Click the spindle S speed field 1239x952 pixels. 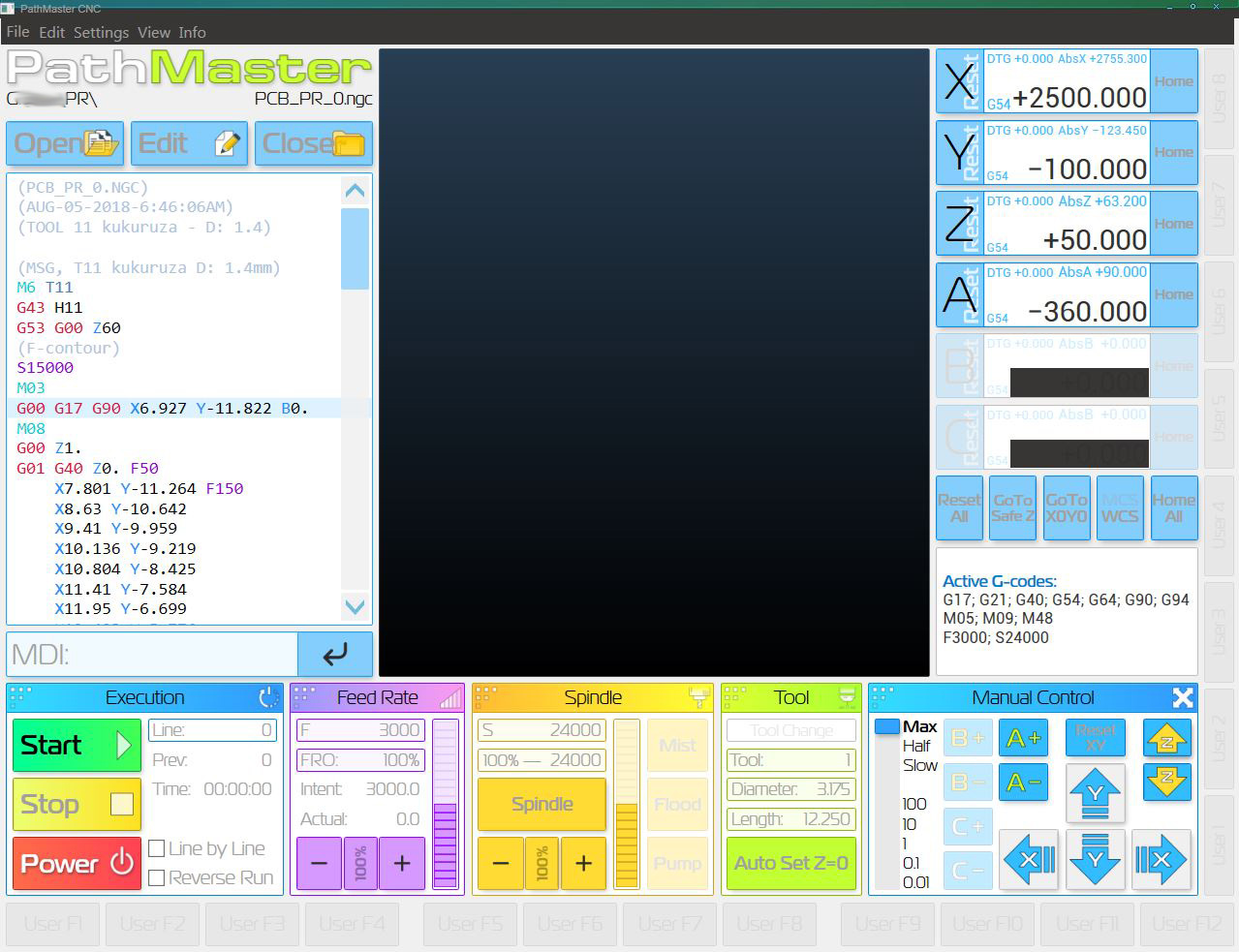tap(542, 730)
